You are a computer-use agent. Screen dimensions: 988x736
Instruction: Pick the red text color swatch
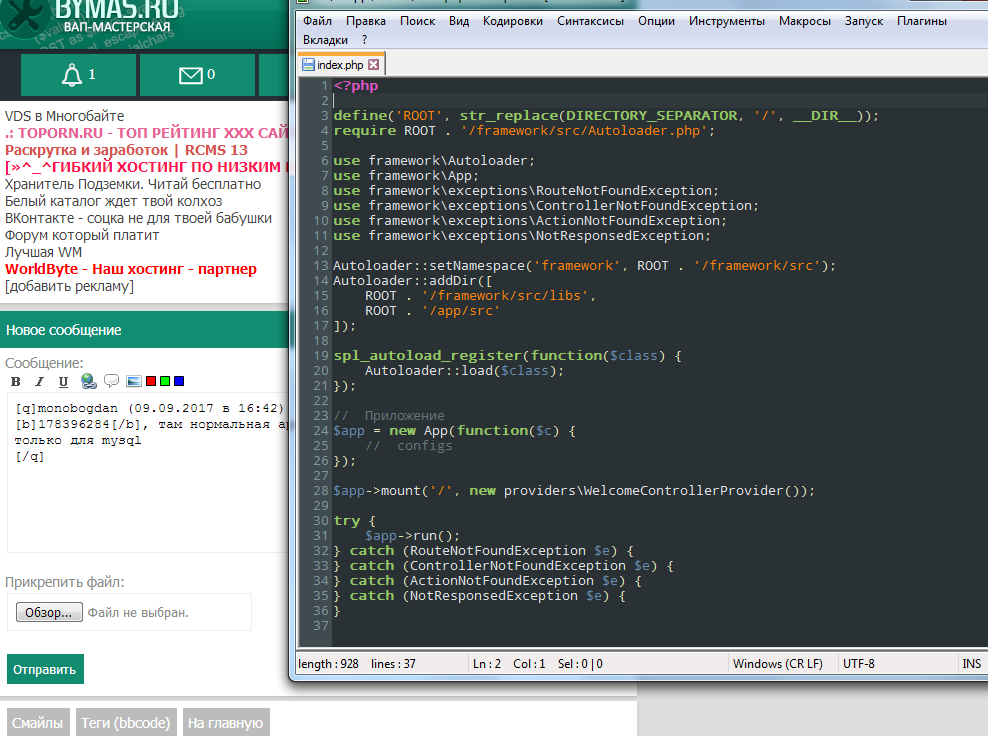[x=151, y=381]
